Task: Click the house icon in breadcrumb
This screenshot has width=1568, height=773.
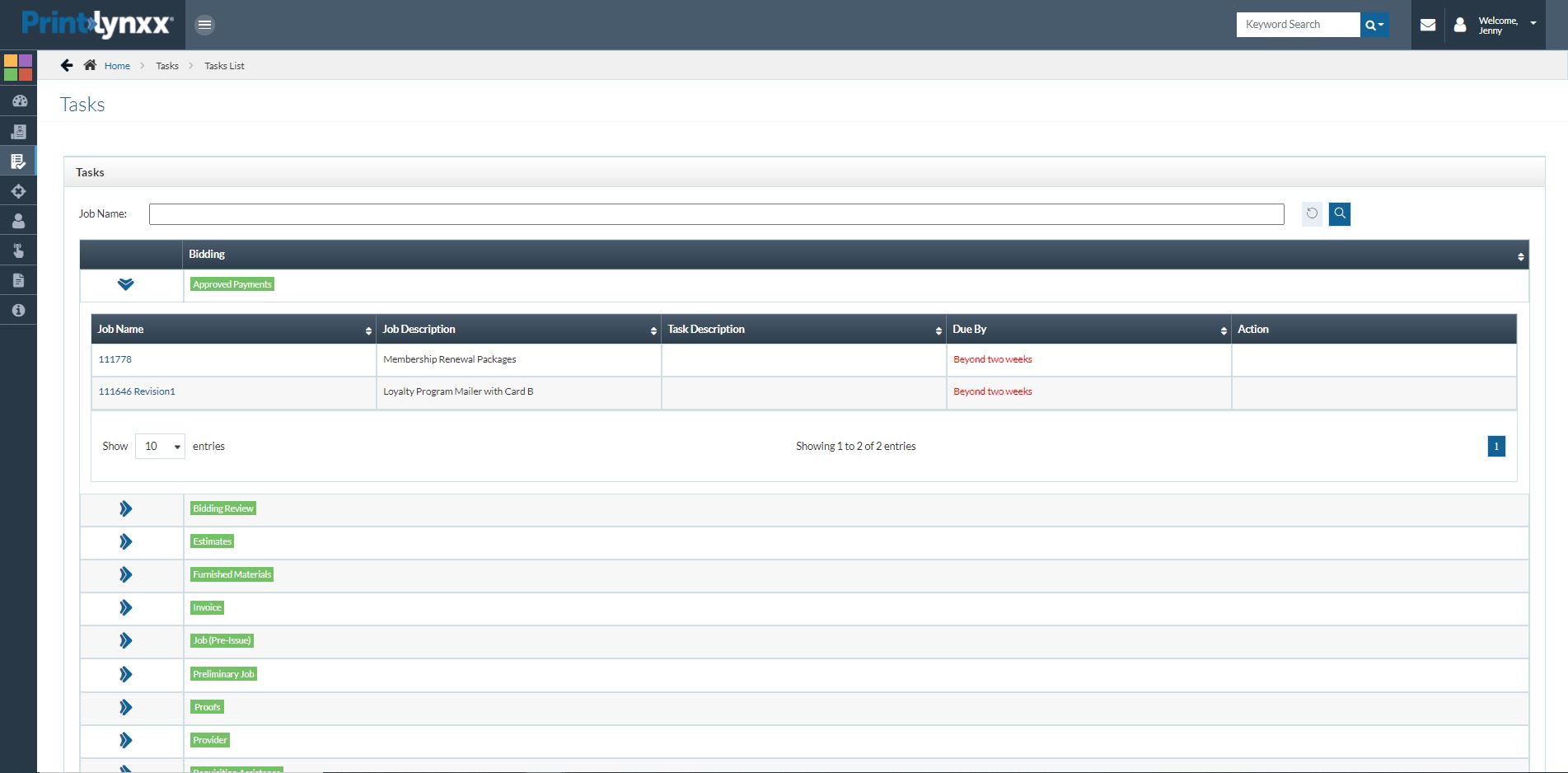Action: (90, 65)
